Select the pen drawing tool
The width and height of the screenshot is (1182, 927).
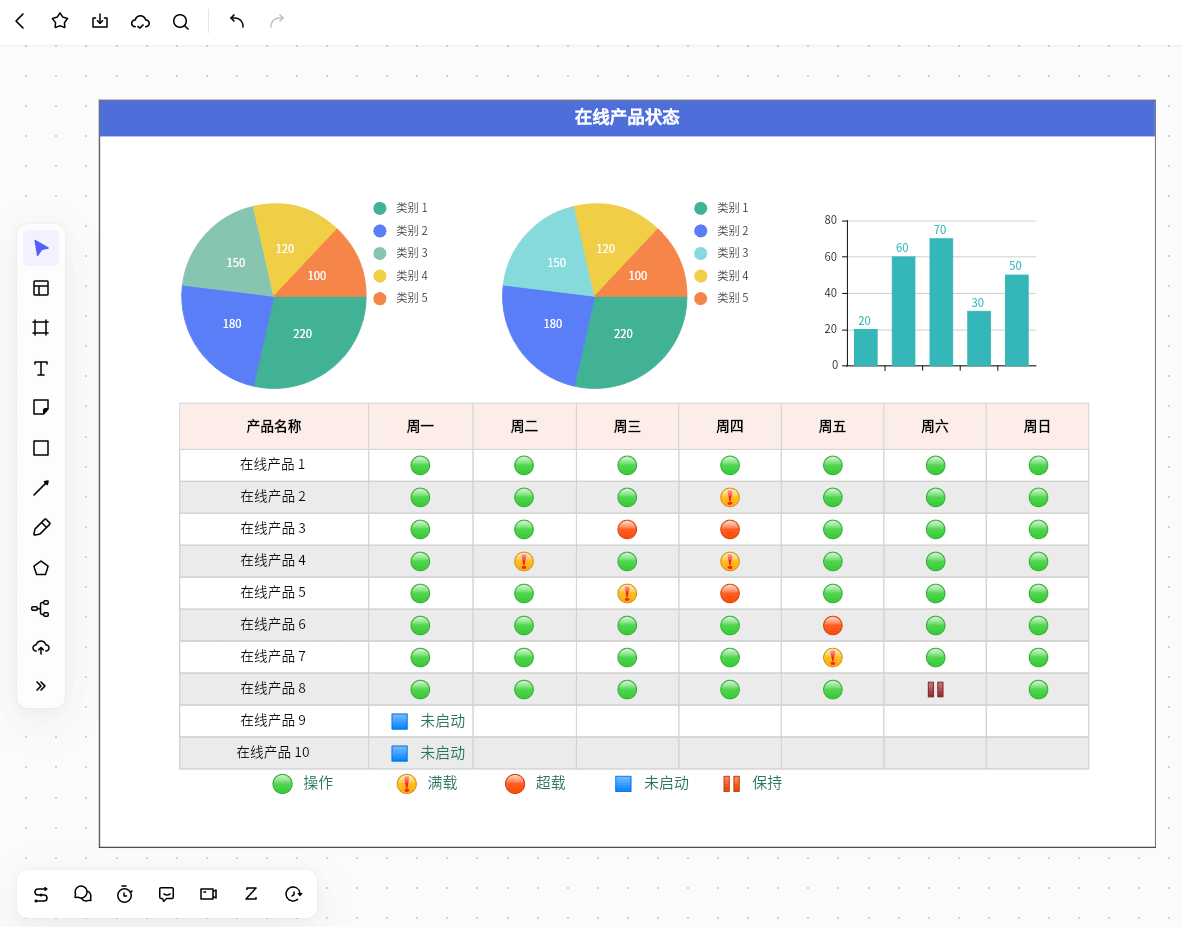tap(41, 528)
